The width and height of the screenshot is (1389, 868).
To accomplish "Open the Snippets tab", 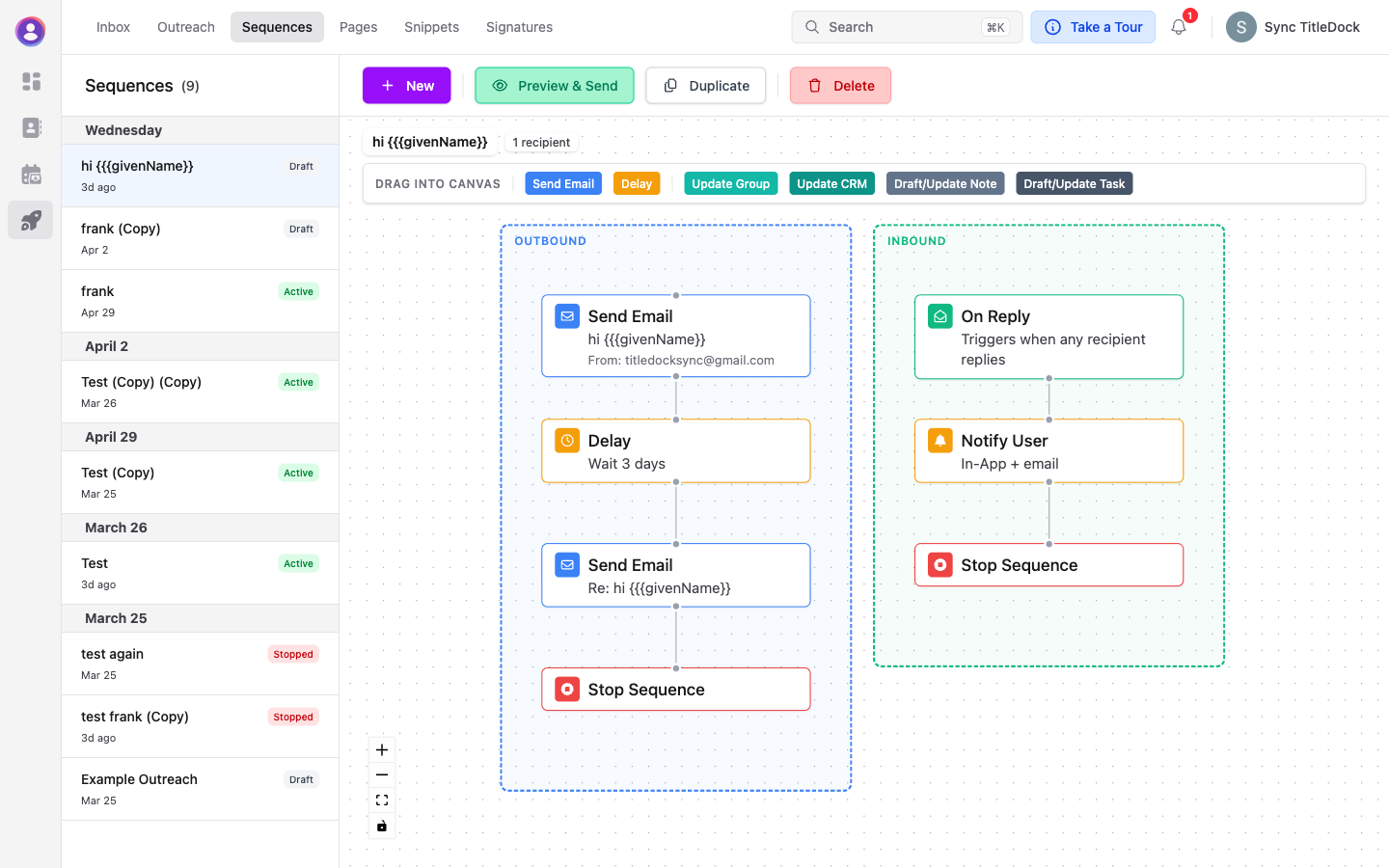I will pyautogui.click(x=431, y=27).
